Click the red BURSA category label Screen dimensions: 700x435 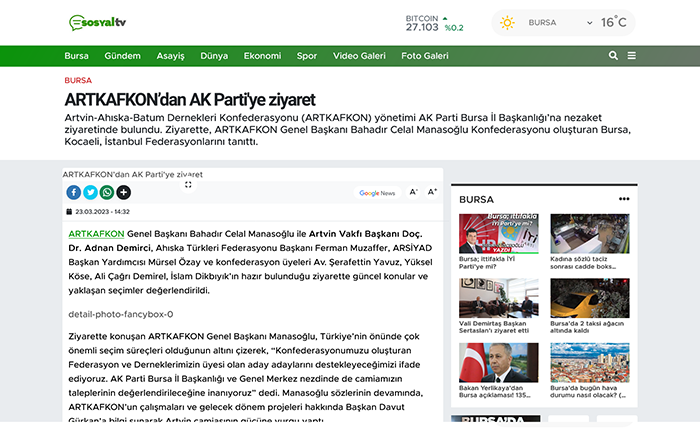click(78, 80)
